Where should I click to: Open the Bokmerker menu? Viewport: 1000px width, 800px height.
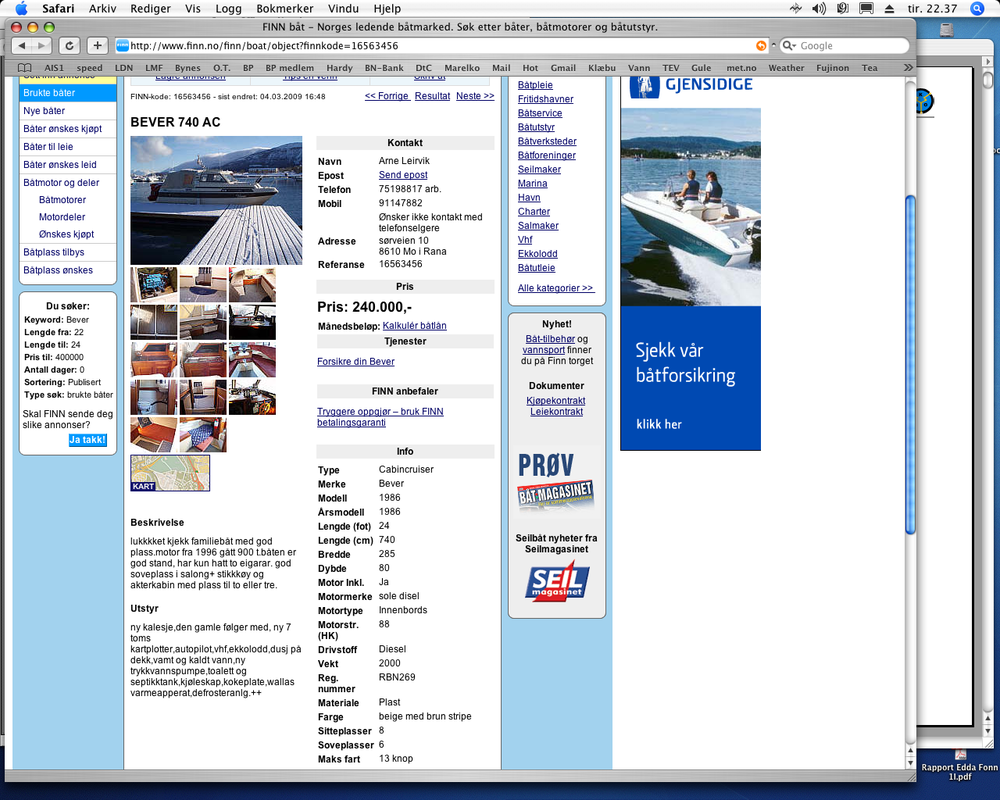pos(284,8)
